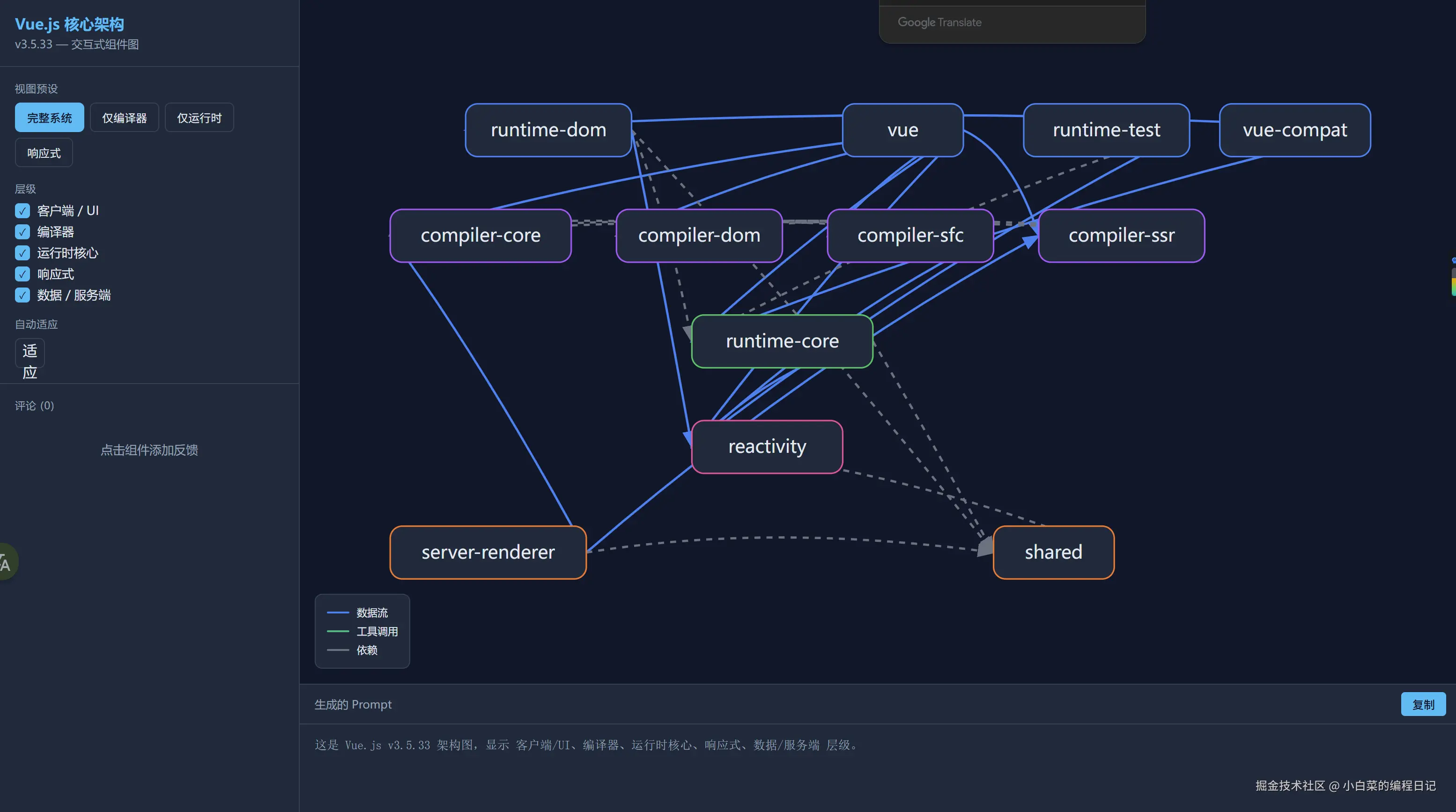Click the compiler-core node
Viewport: 1456px width, 812px height.
pos(480,236)
